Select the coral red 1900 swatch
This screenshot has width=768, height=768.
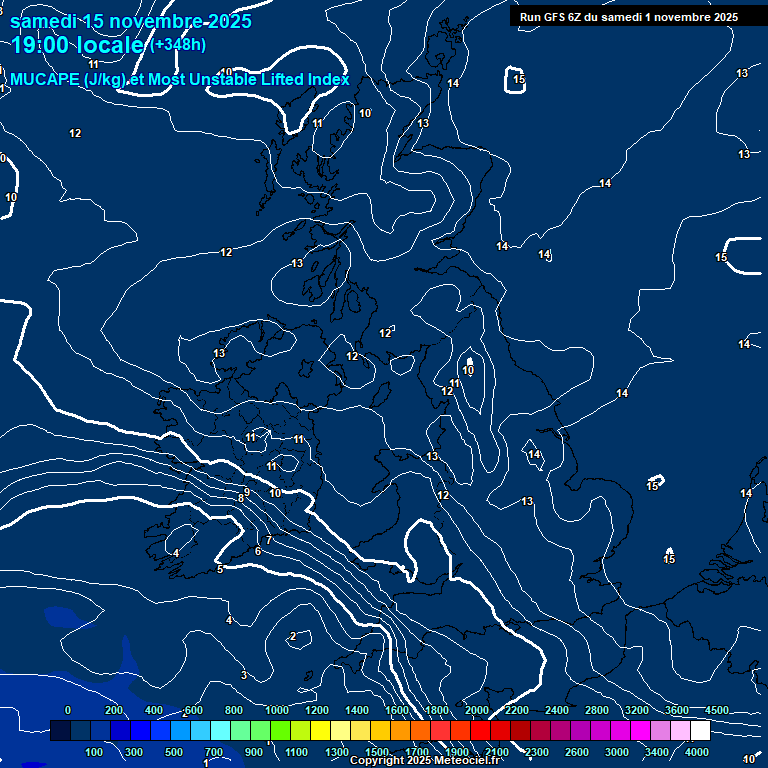point(441,730)
